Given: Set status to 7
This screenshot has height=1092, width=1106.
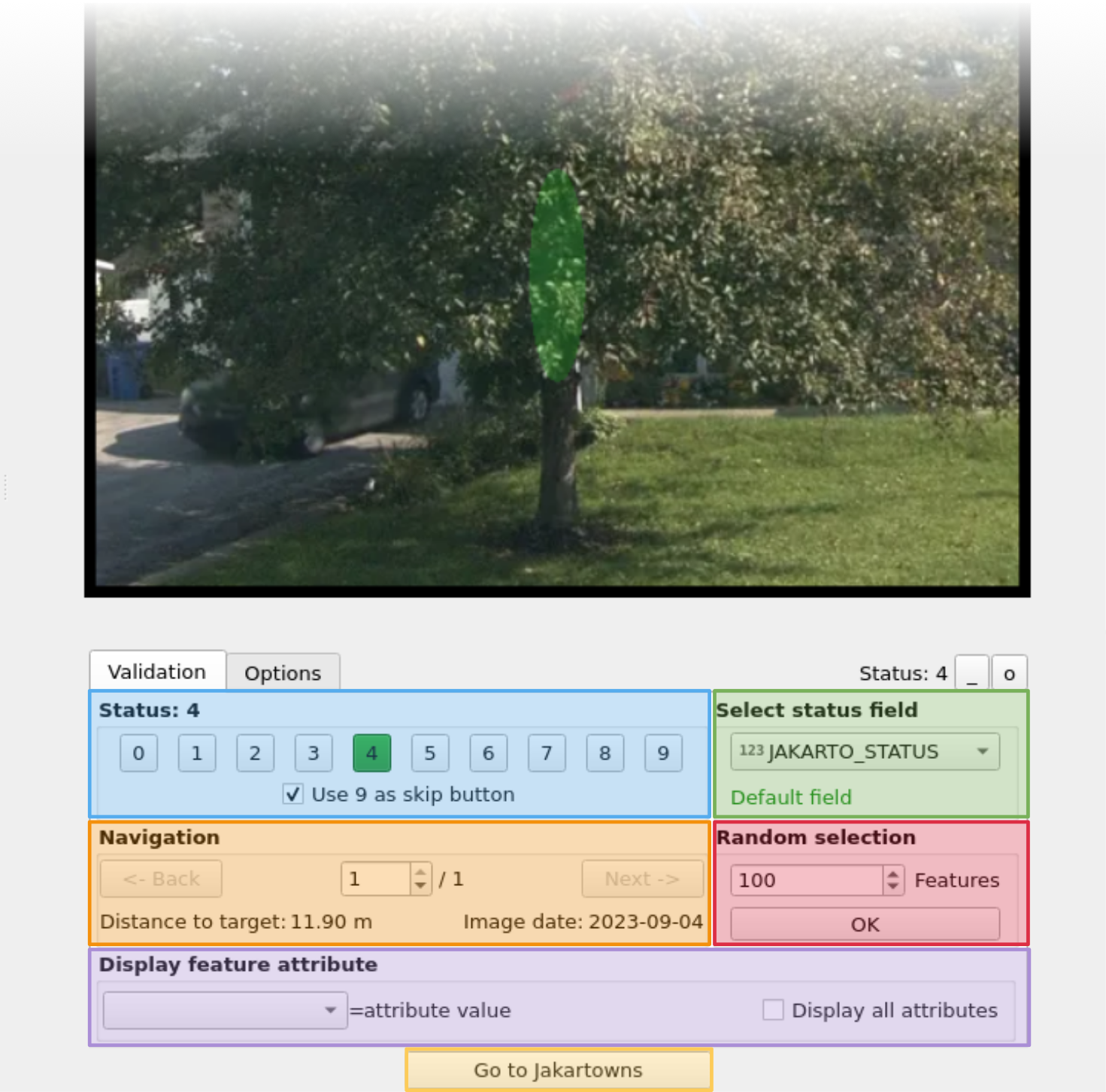Looking at the screenshot, I should tap(547, 753).
